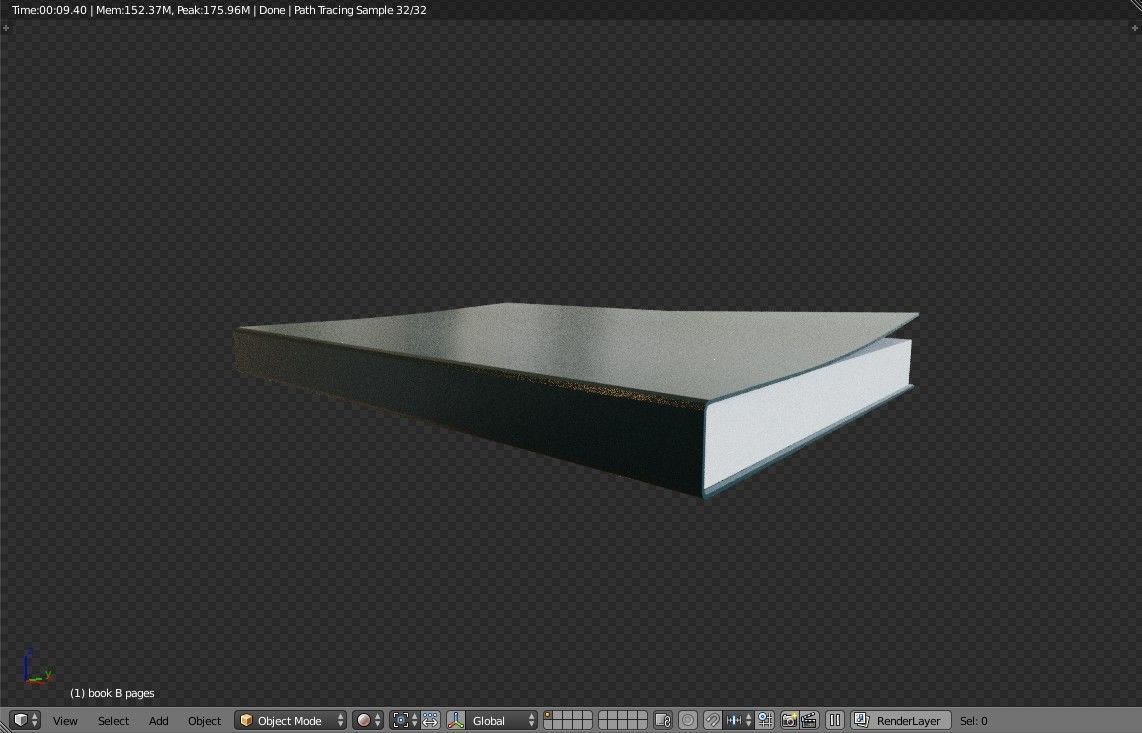Open the Select menu
This screenshot has width=1142, height=733.
coord(113,721)
